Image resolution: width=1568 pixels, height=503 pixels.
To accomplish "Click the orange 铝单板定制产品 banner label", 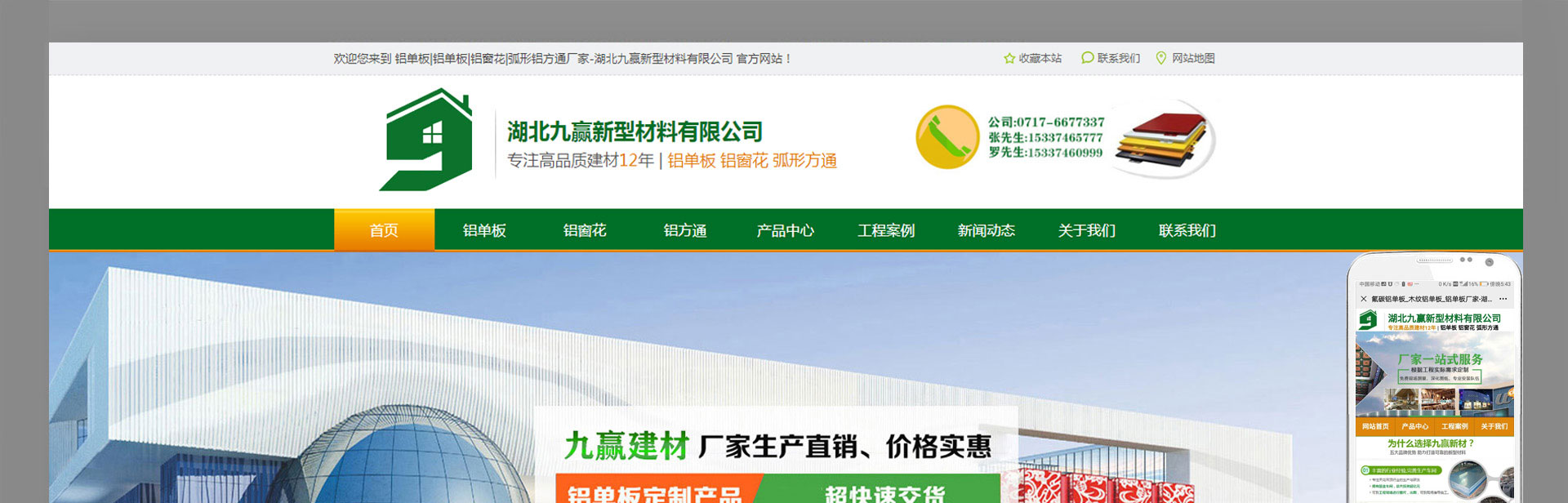I will (654, 490).
